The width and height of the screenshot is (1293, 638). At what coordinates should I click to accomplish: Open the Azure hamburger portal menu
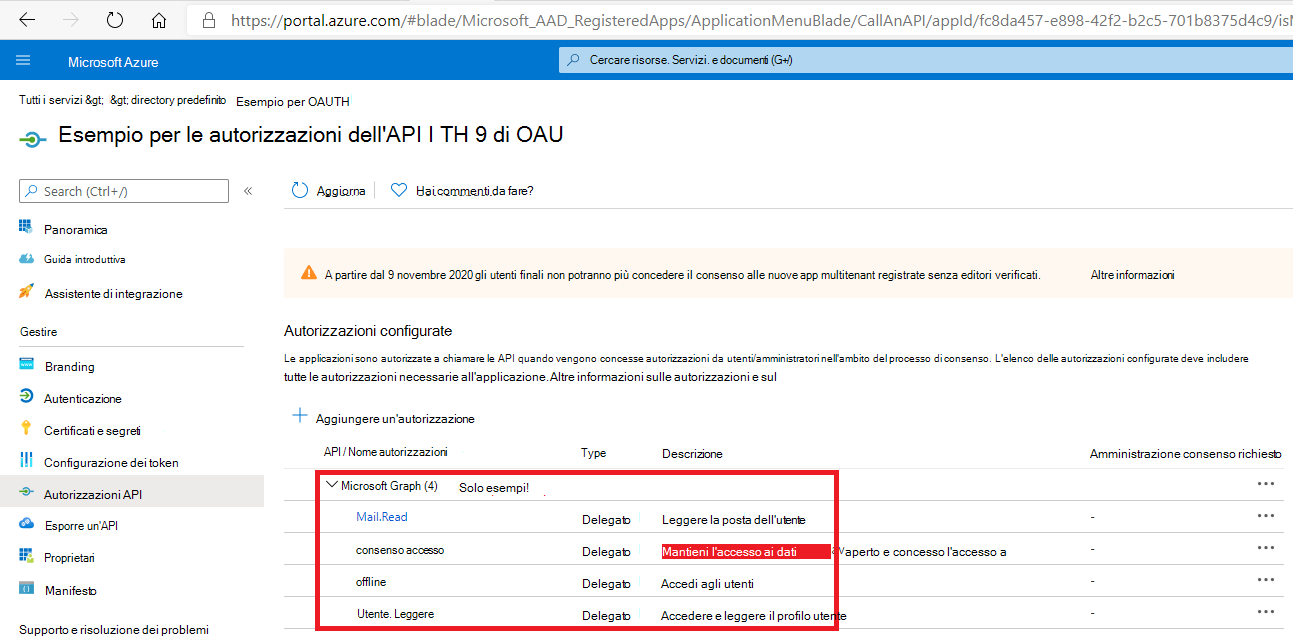(23, 61)
